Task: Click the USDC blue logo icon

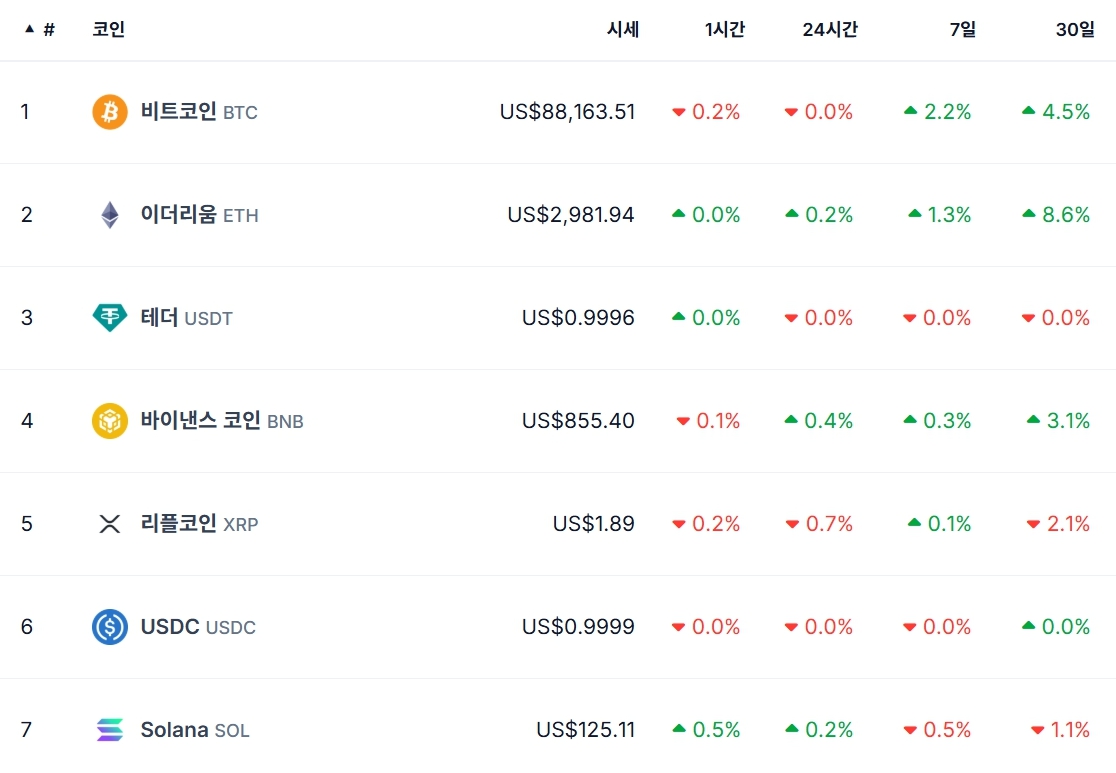Action: pos(110,627)
